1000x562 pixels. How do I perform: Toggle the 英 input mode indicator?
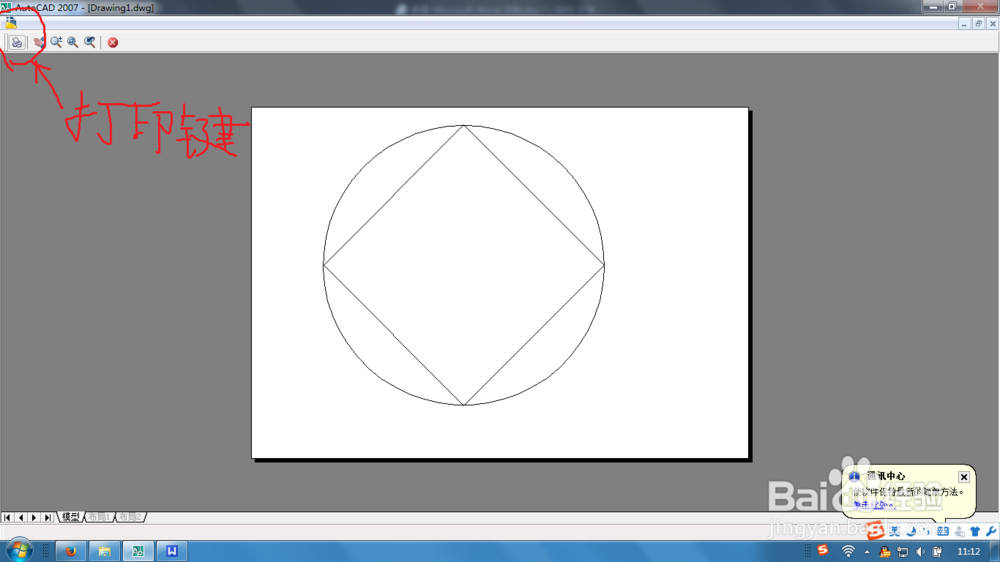point(894,531)
